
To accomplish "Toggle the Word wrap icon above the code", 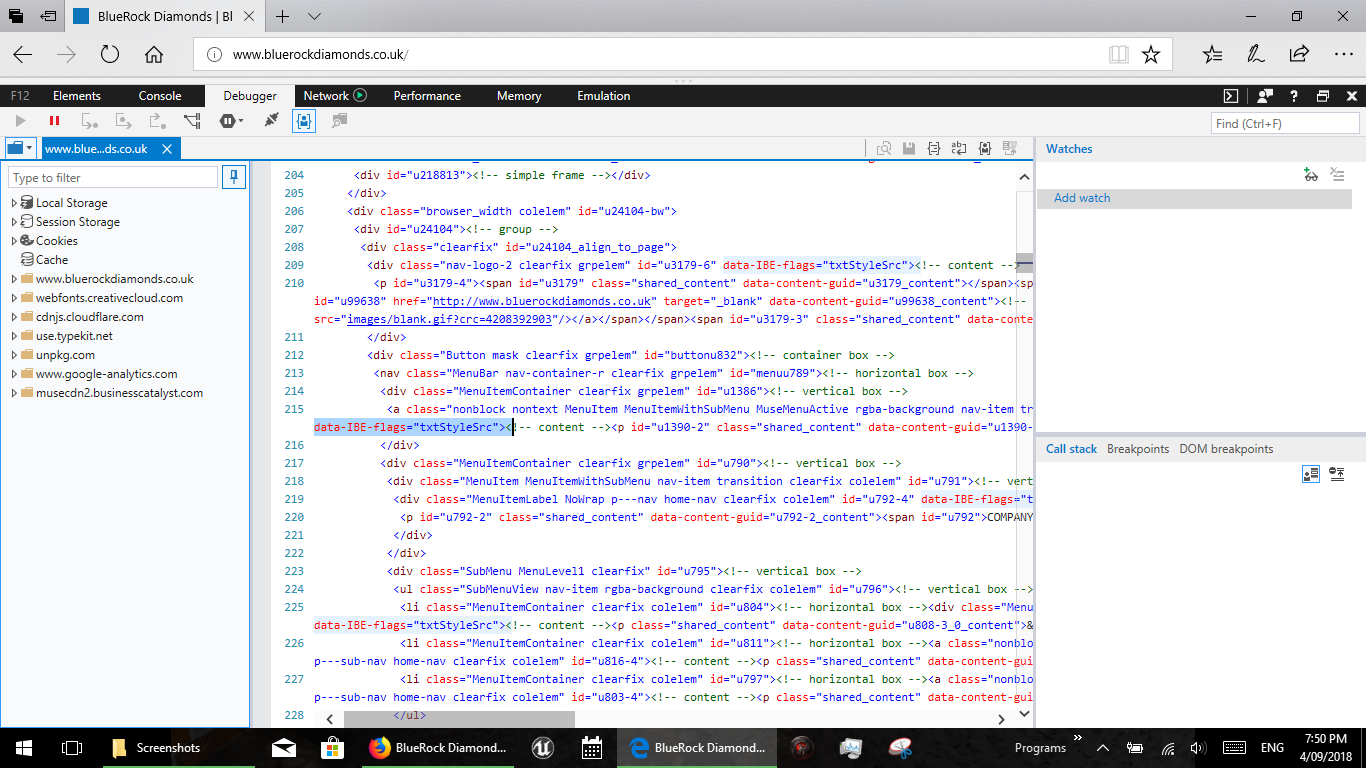I will point(959,148).
